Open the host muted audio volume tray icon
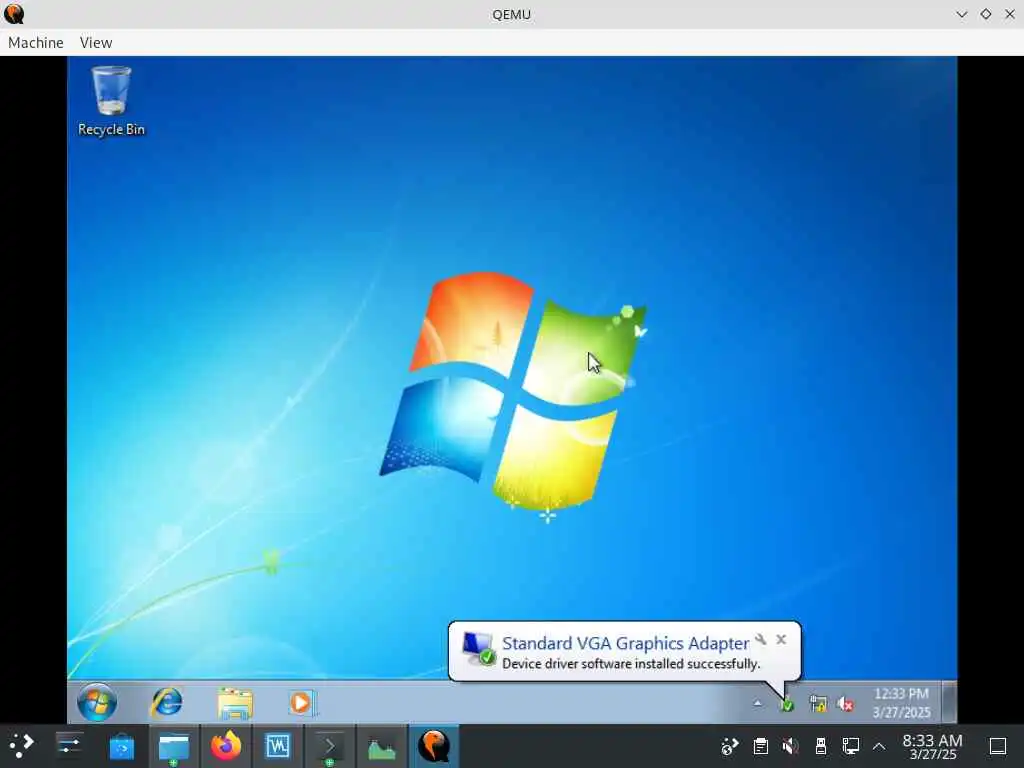 pyautogui.click(x=790, y=746)
